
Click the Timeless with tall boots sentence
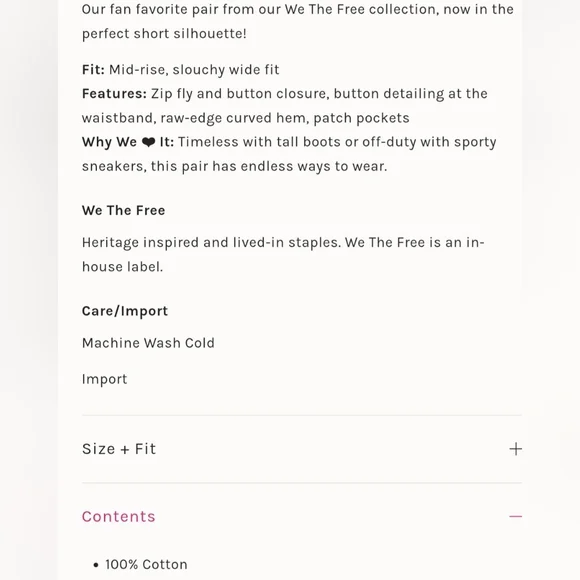point(337,142)
